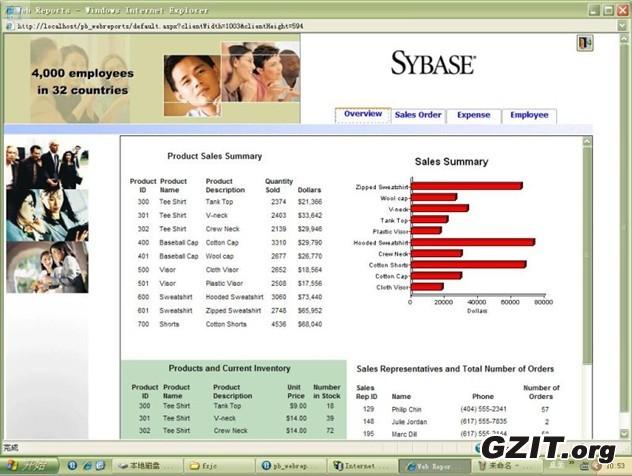The image size is (632, 476).
Task: Click the show desktop quick launch icon
Action: (100, 466)
